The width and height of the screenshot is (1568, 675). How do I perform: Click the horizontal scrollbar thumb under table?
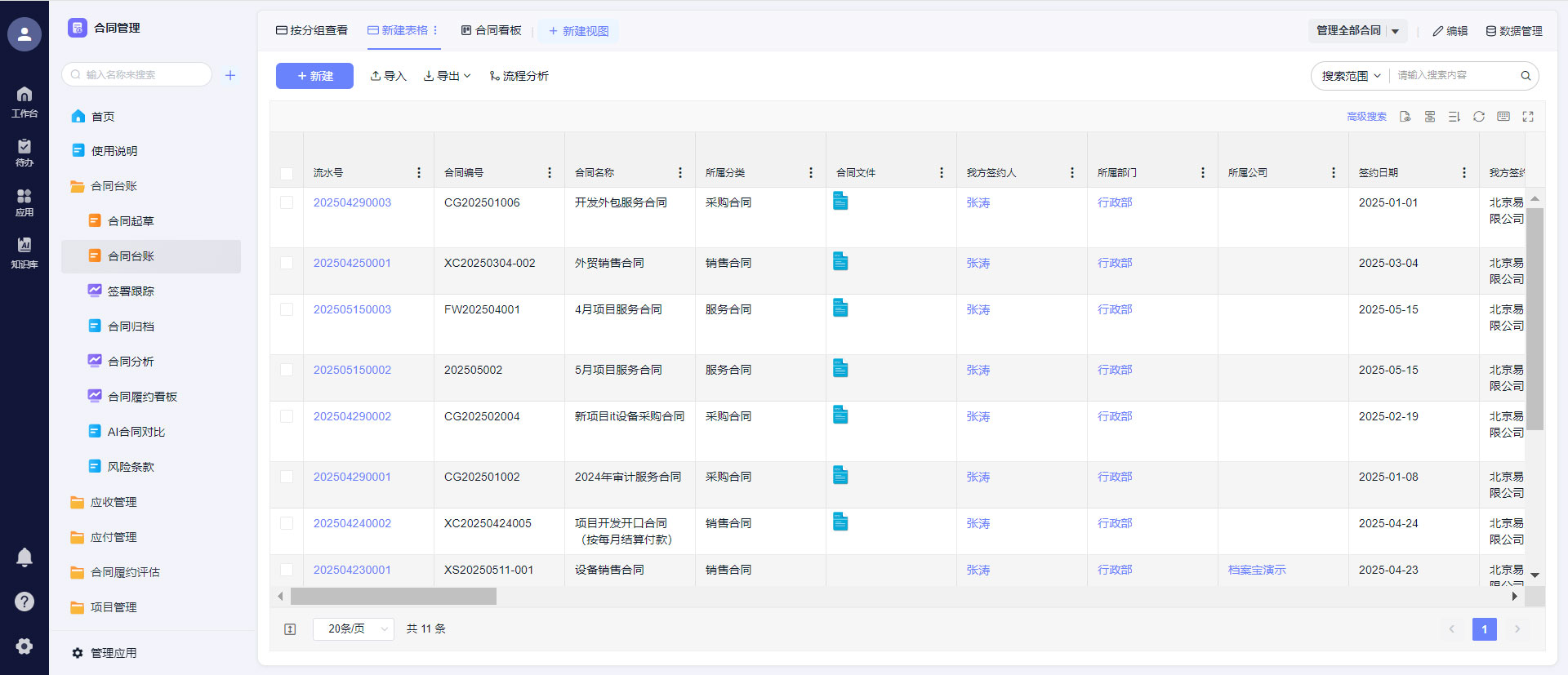pos(393,597)
